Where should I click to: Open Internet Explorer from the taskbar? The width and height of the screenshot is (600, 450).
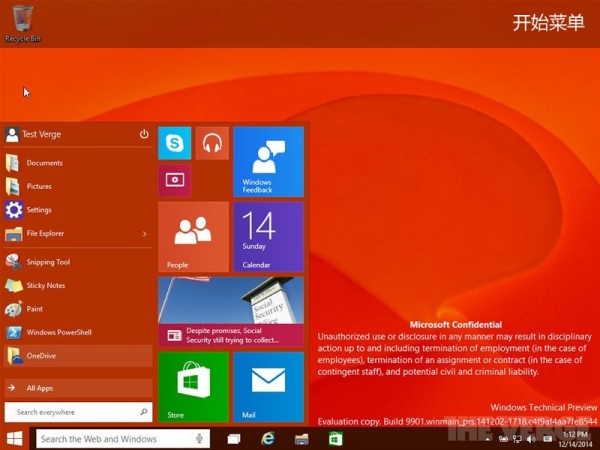(268, 439)
